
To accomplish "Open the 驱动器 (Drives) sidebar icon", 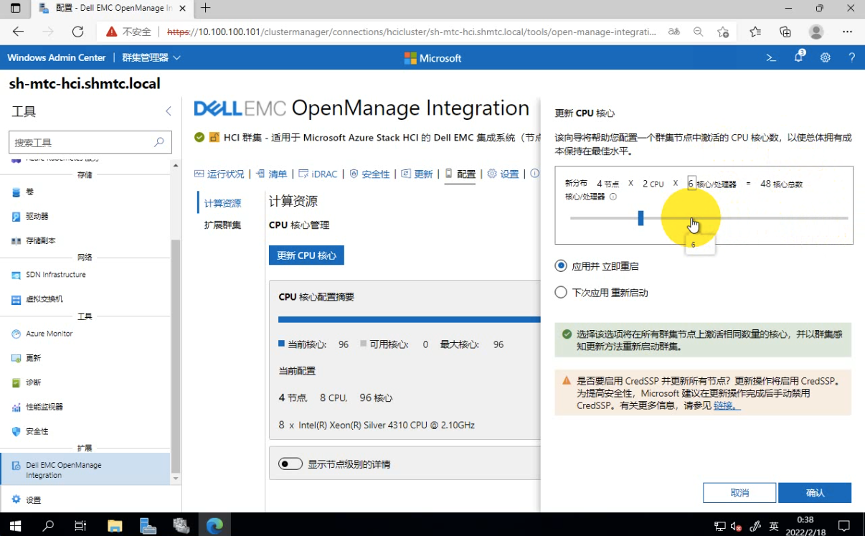I will pyautogui.click(x=16, y=217).
